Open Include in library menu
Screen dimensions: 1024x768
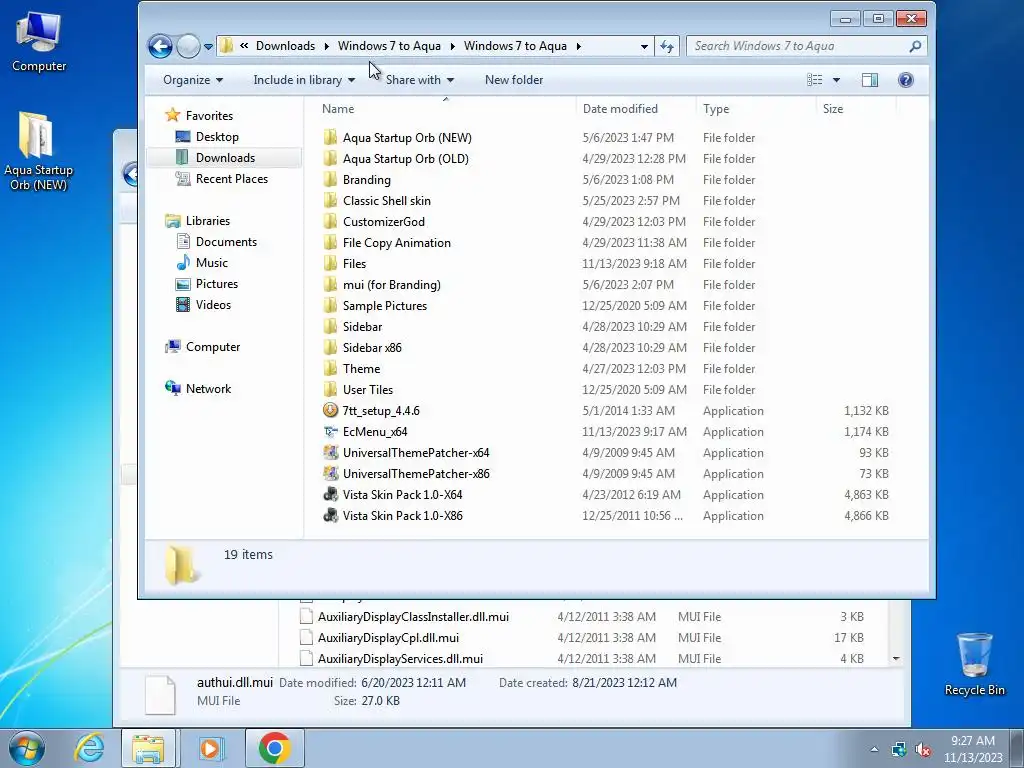coord(304,80)
